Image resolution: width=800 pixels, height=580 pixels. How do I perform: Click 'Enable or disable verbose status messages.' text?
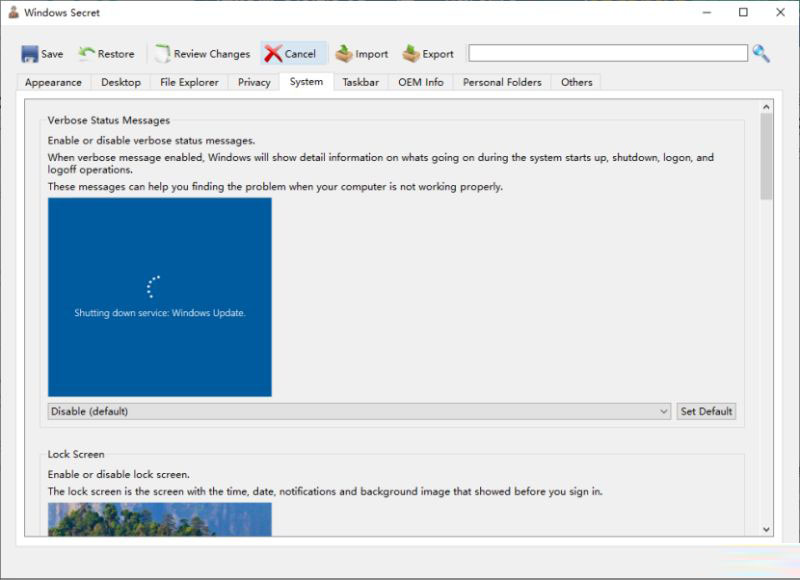[x=152, y=140]
